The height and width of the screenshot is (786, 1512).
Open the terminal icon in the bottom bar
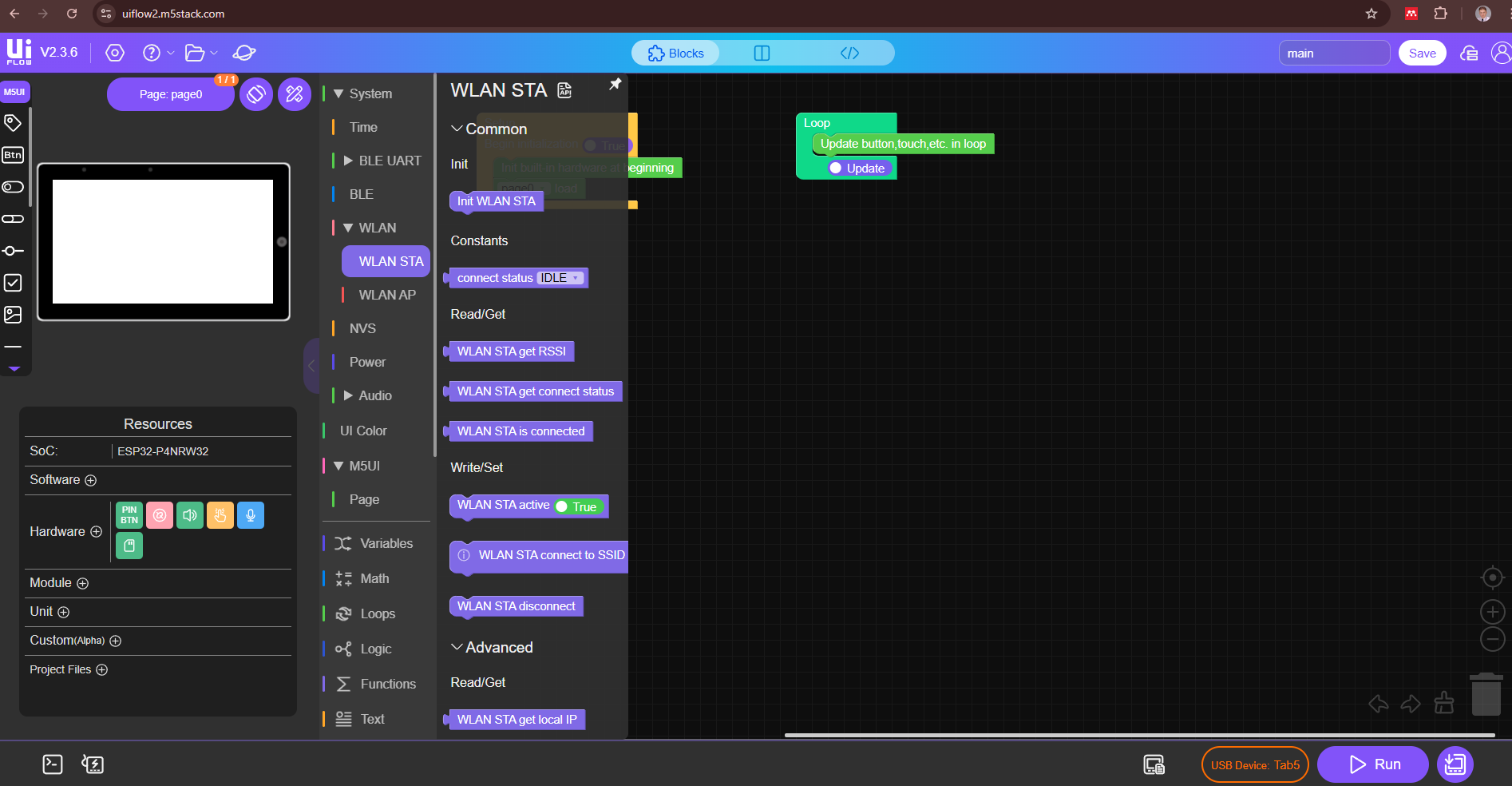point(53,764)
